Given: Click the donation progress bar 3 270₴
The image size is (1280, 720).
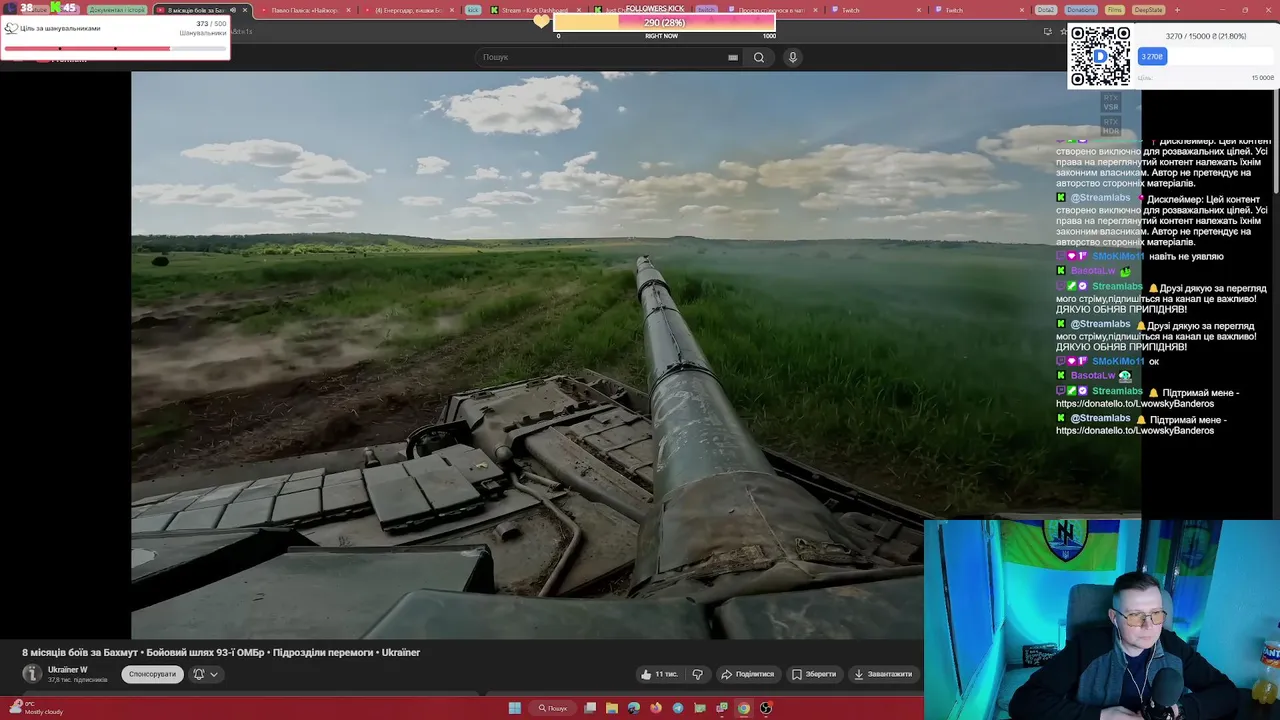Looking at the screenshot, I should coord(1207,57).
